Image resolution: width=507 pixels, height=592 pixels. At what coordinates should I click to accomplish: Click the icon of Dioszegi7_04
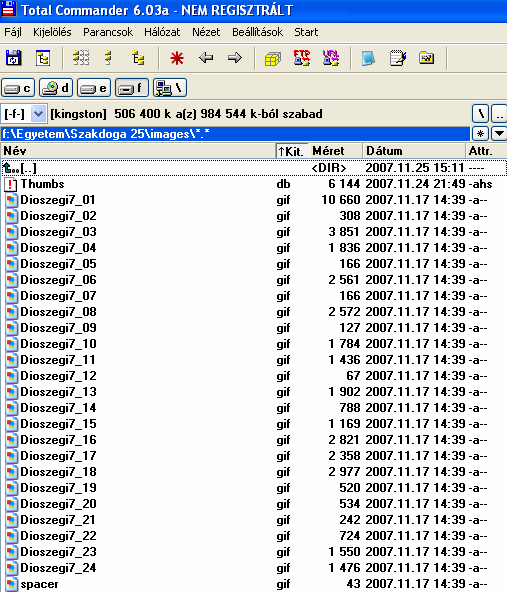[11, 248]
